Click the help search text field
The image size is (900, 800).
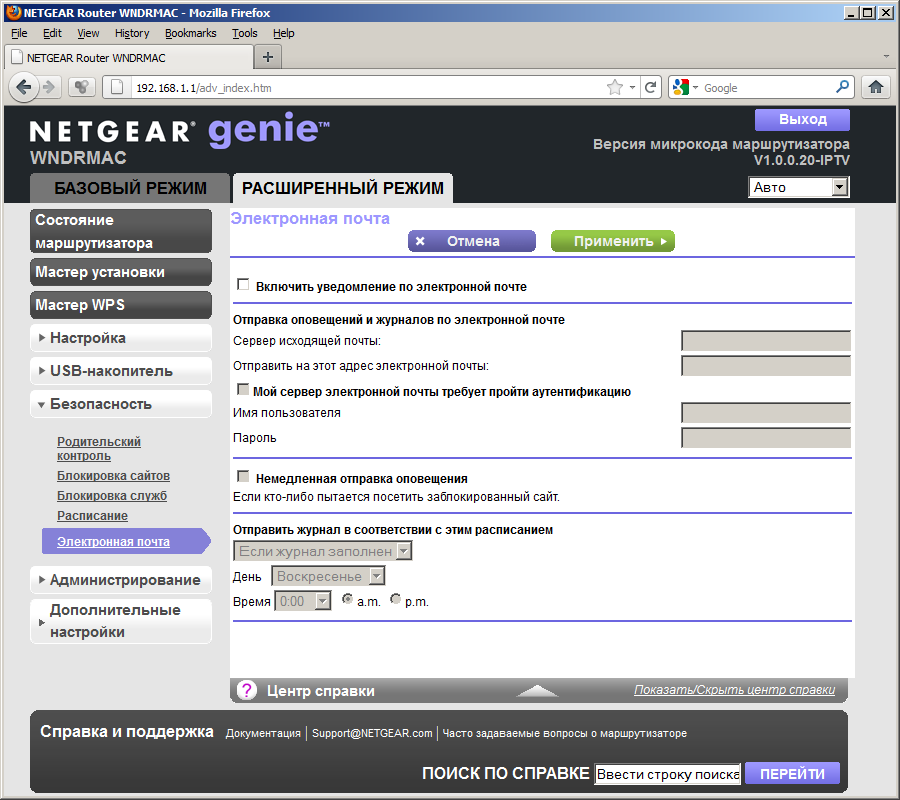coord(668,774)
